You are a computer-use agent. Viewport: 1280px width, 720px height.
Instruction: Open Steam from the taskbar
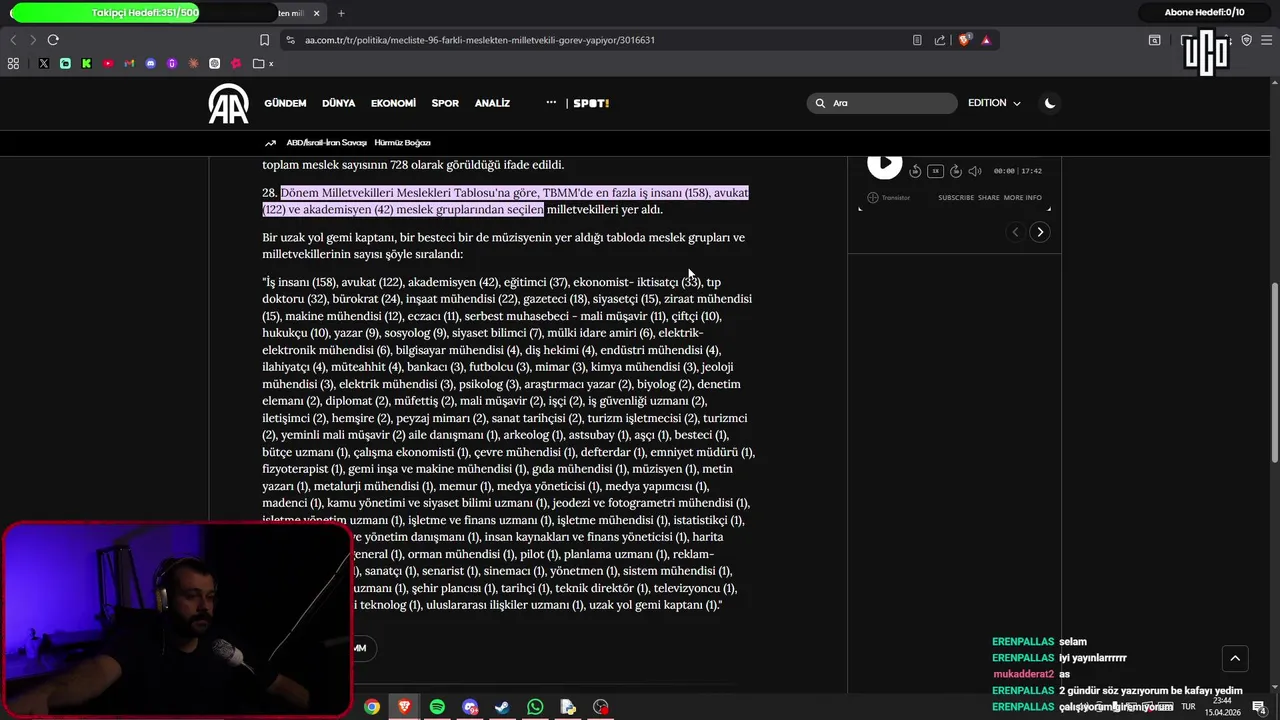pos(502,707)
